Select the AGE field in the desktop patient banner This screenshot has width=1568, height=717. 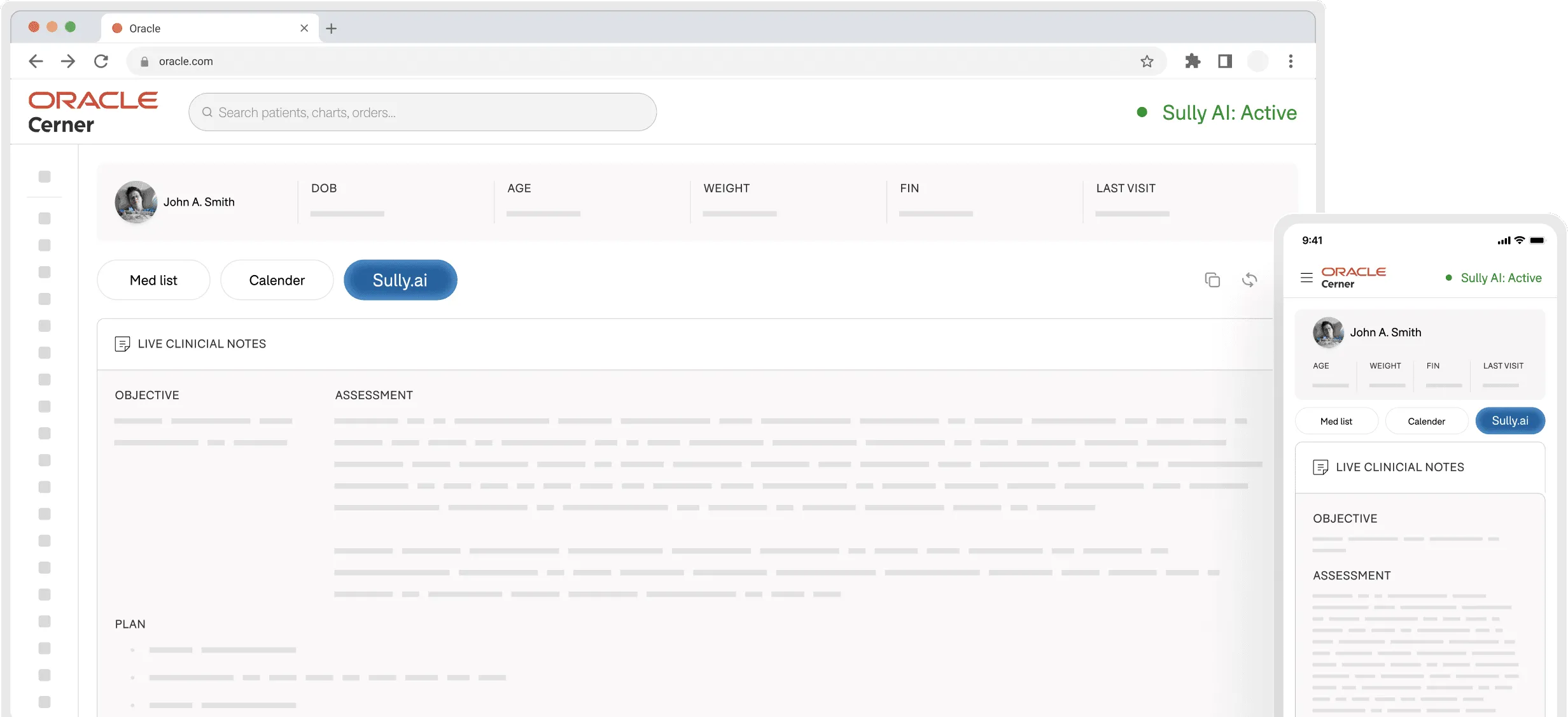[543, 201]
